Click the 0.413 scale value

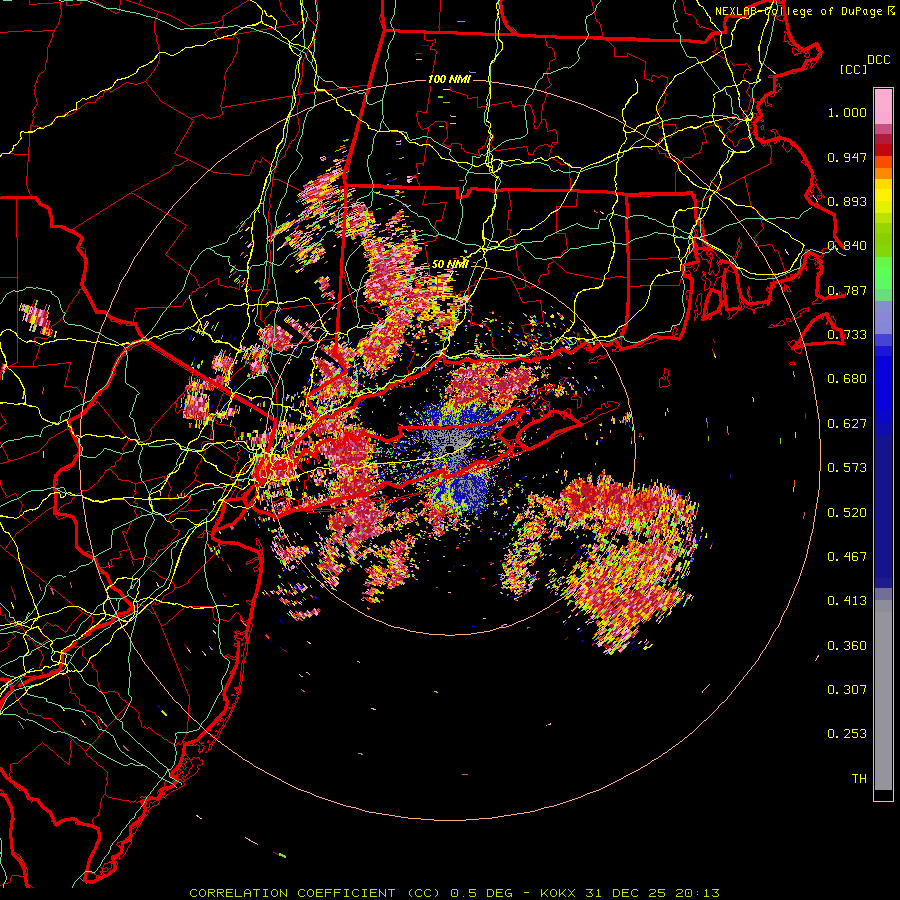[x=847, y=601]
